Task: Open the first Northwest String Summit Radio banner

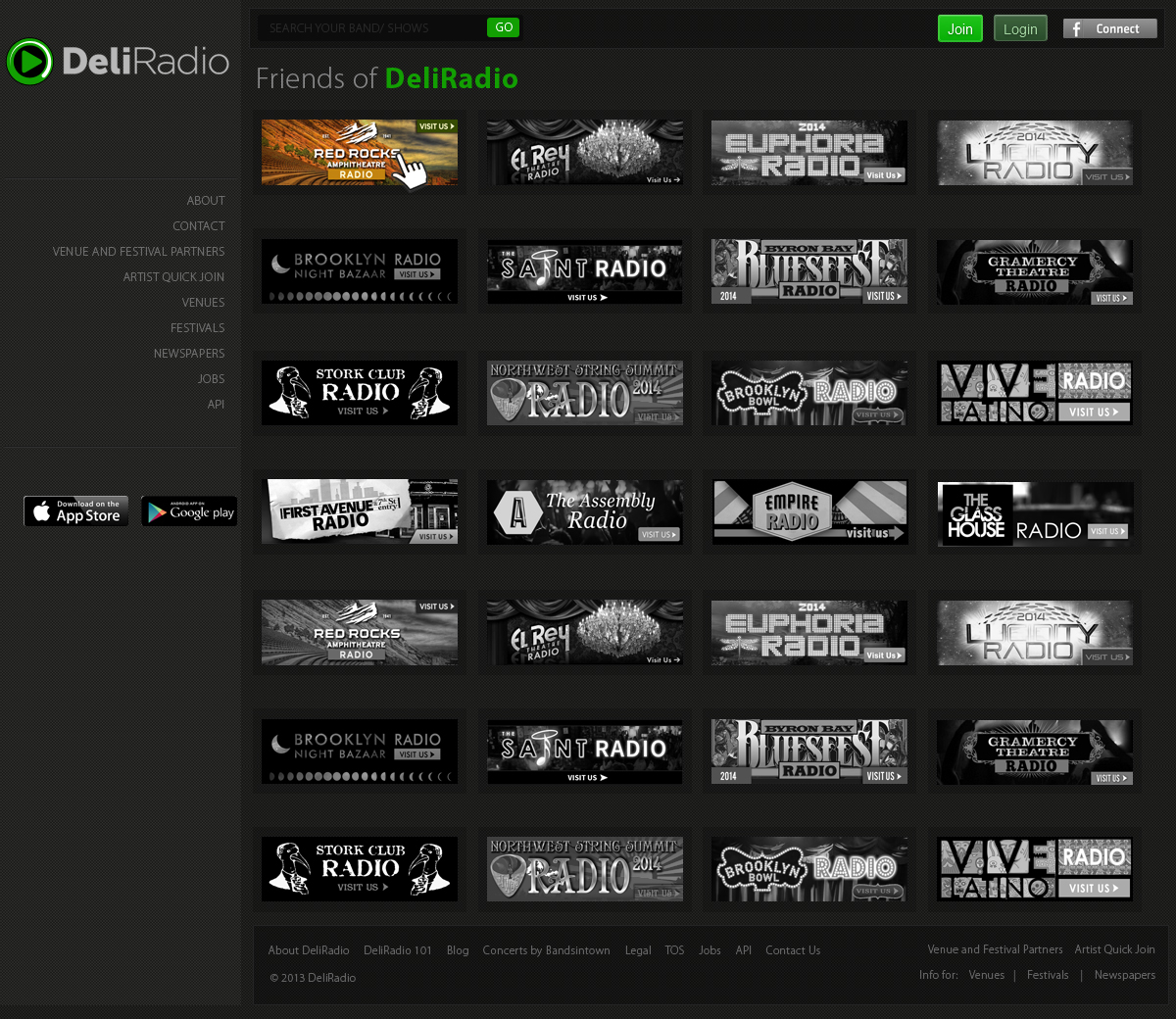Action: coord(585,393)
